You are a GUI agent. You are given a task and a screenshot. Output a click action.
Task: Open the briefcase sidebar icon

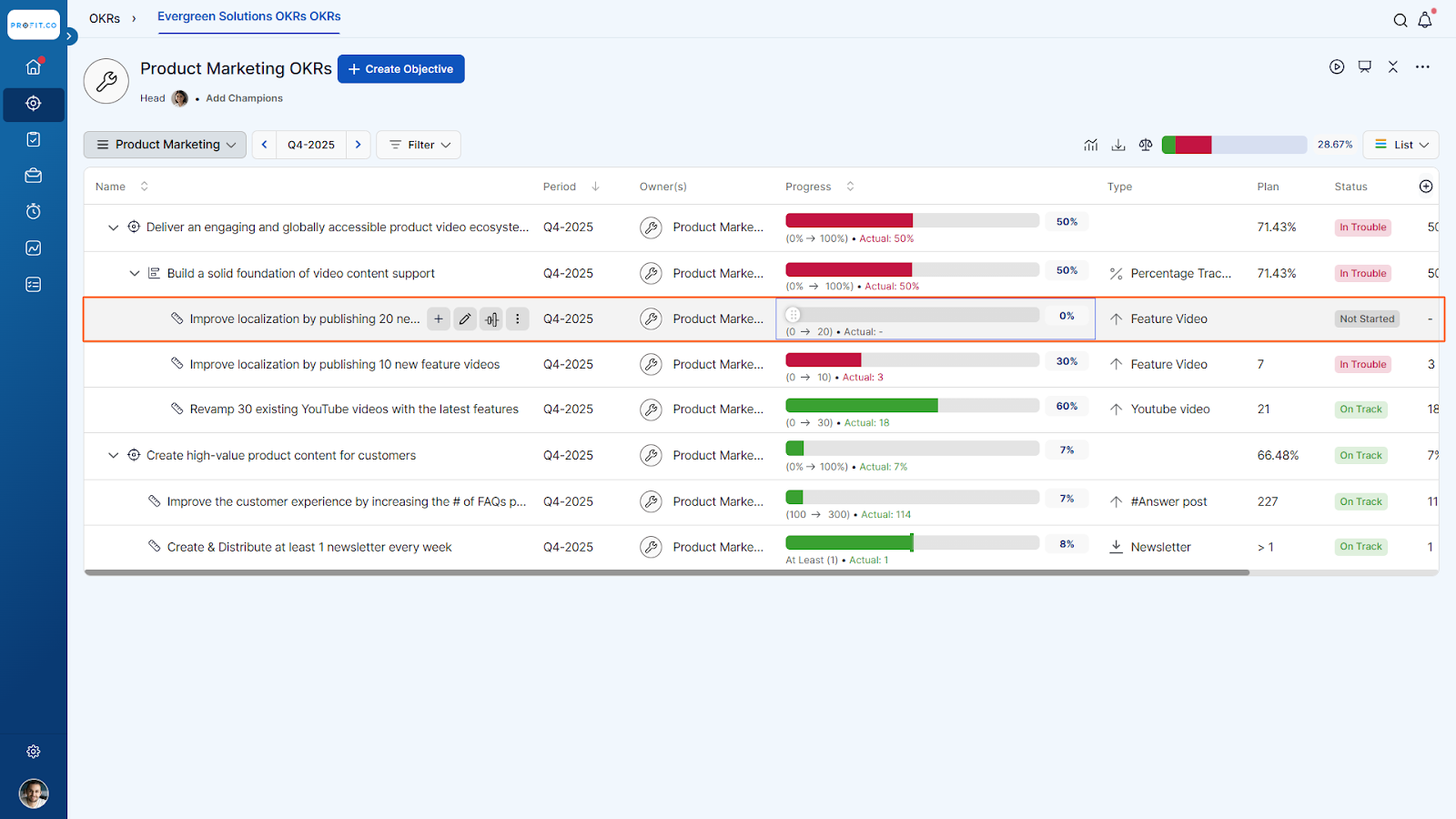click(x=34, y=176)
